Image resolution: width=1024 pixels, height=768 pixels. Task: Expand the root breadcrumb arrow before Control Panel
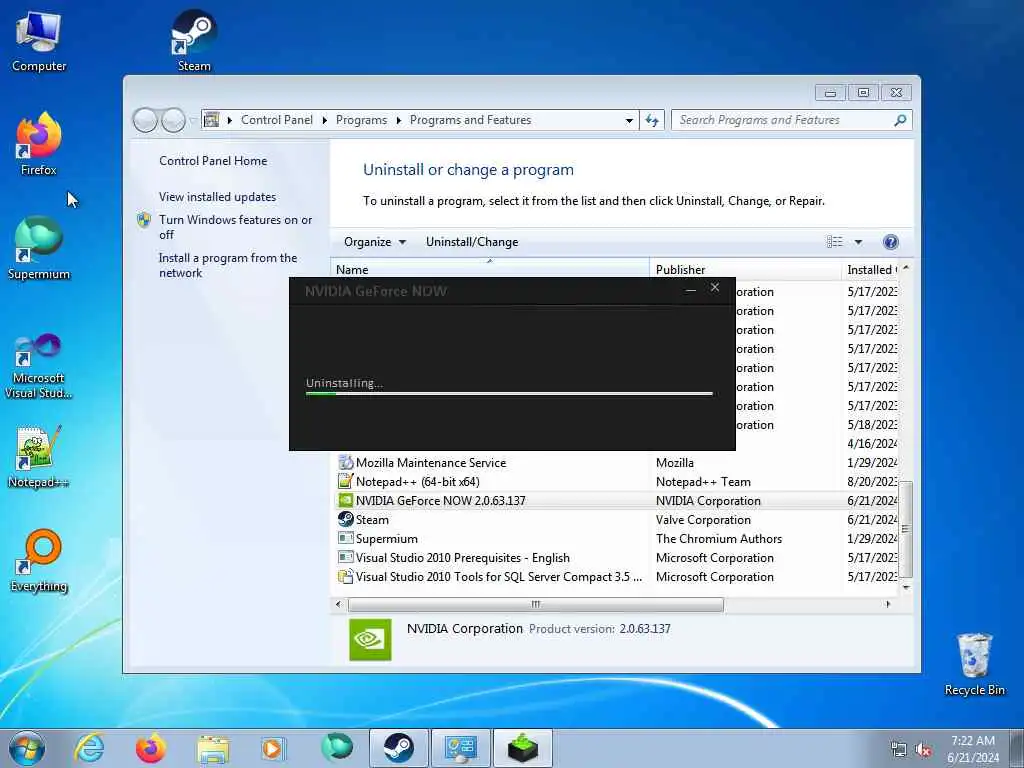coord(230,120)
